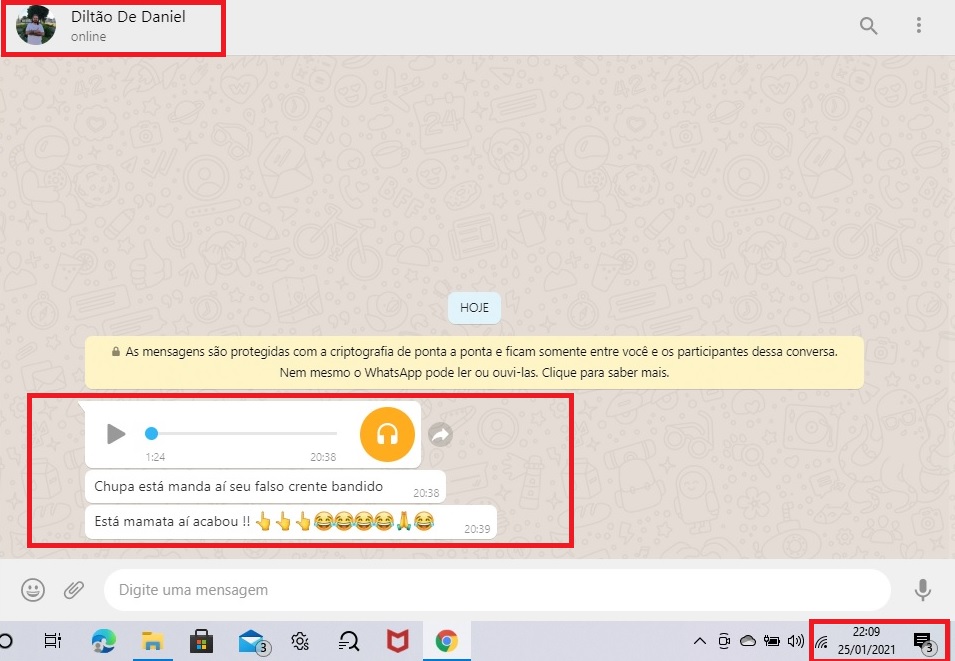This screenshot has height=661, width=955.
Task: Open the volume speaker tray icon
Action: point(795,641)
